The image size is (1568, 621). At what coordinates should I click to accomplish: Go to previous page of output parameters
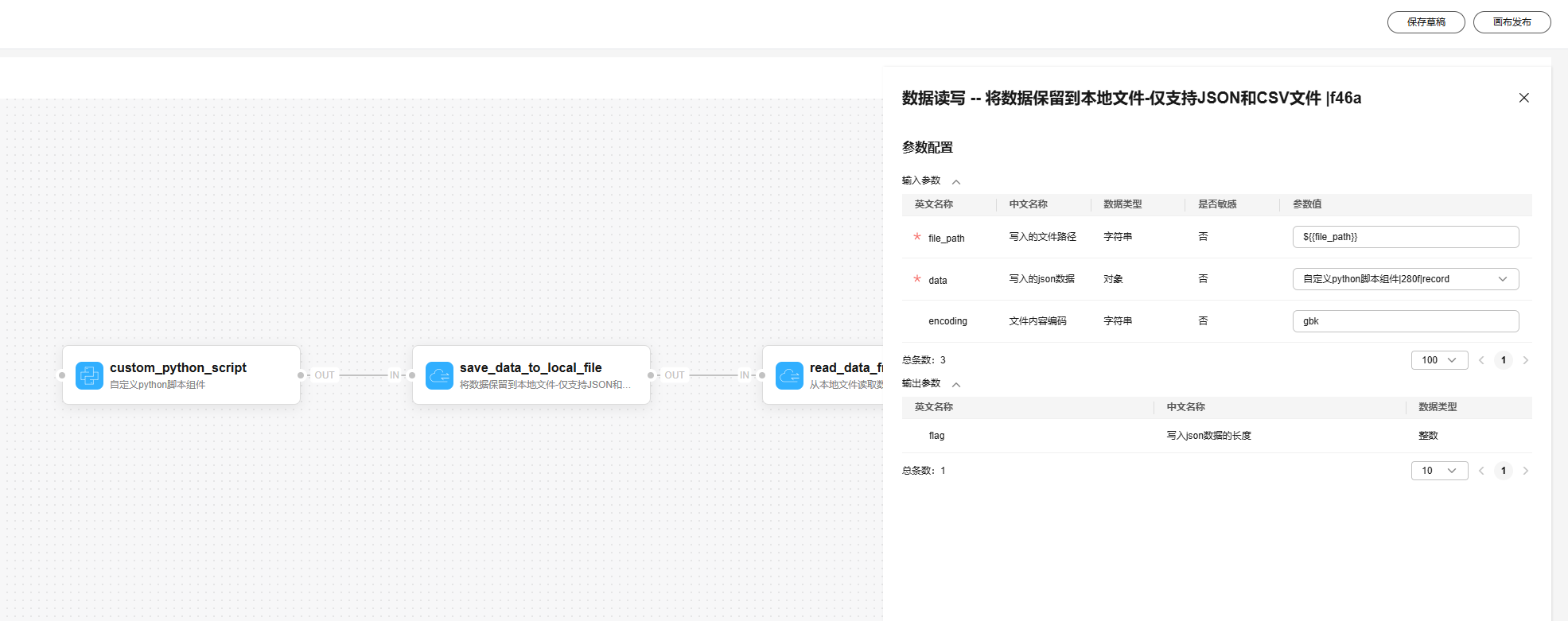1481,471
